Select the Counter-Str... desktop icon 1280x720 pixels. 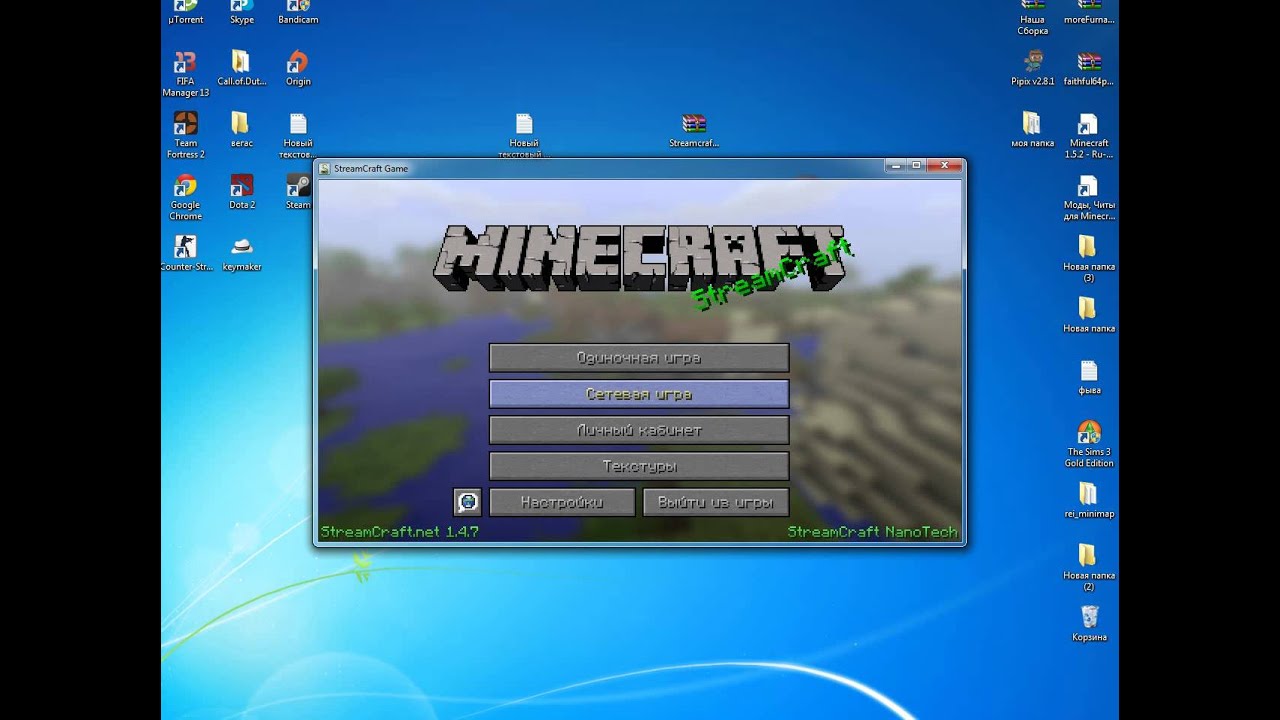(x=185, y=253)
